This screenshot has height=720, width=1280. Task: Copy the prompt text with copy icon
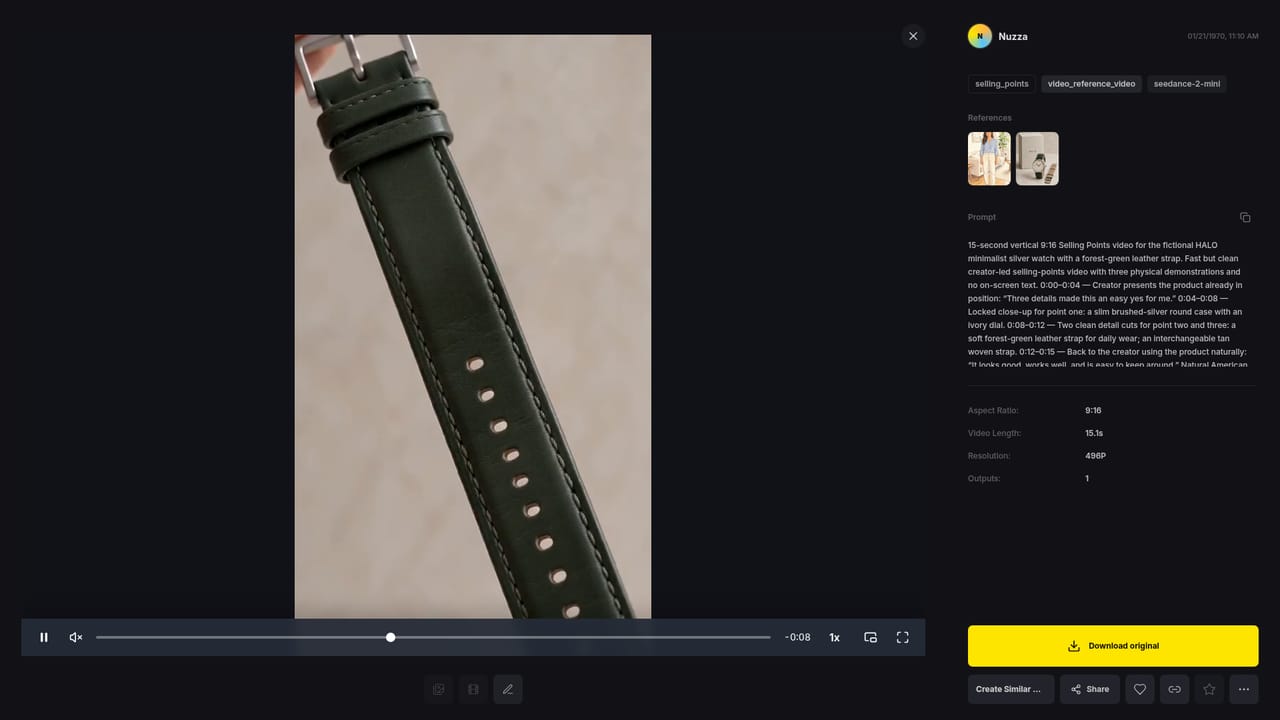tap(1245, 217)
